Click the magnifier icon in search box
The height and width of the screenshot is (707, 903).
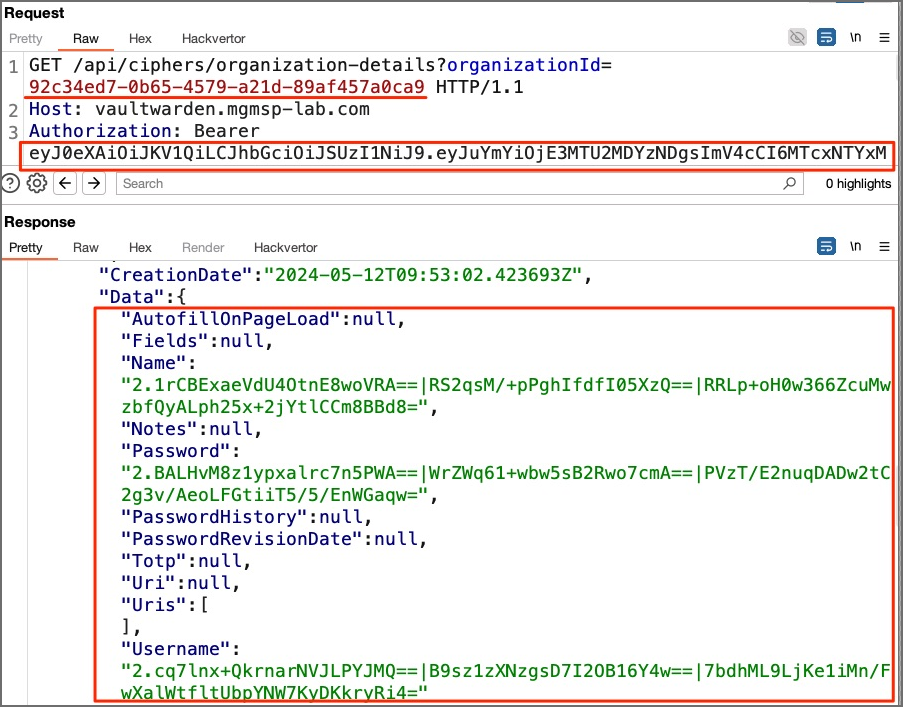point(790,183)
